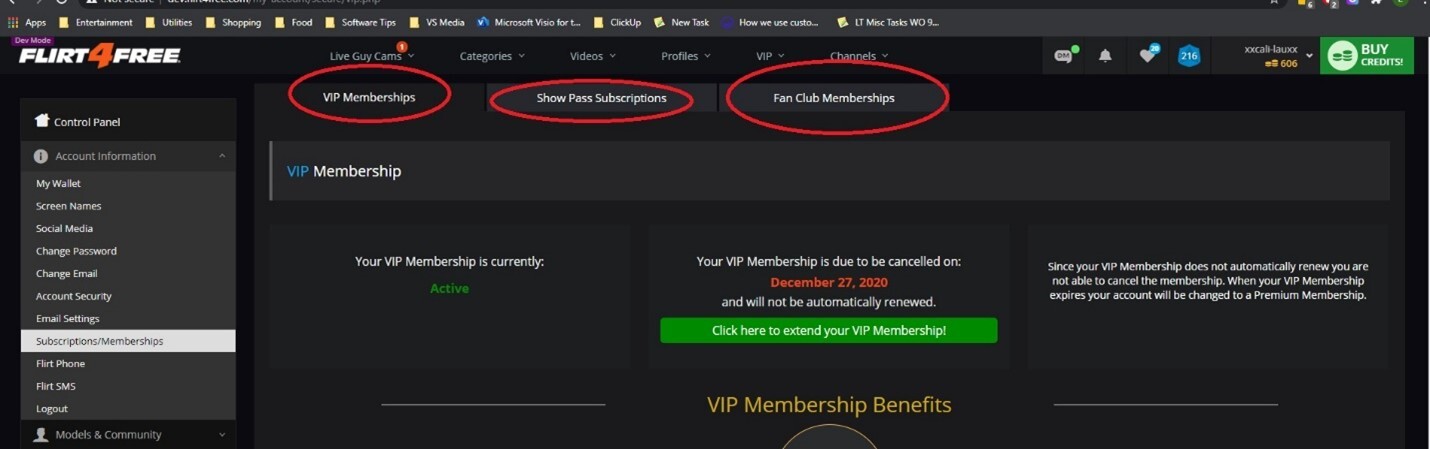Click the Control Panel home icon

(x=42, y=121)
